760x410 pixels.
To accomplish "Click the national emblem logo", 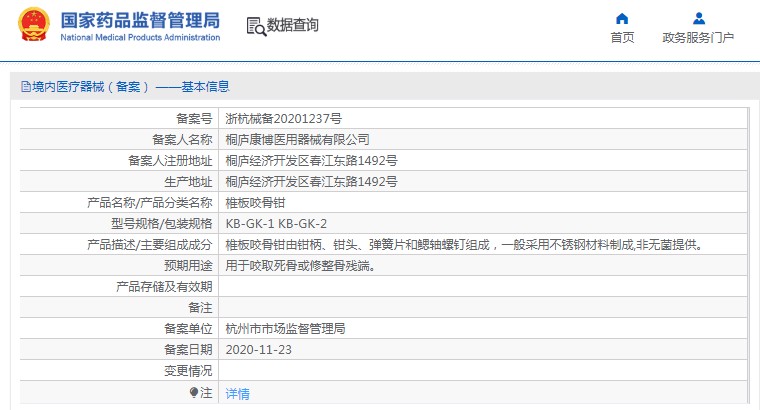I will coord(34,24).
